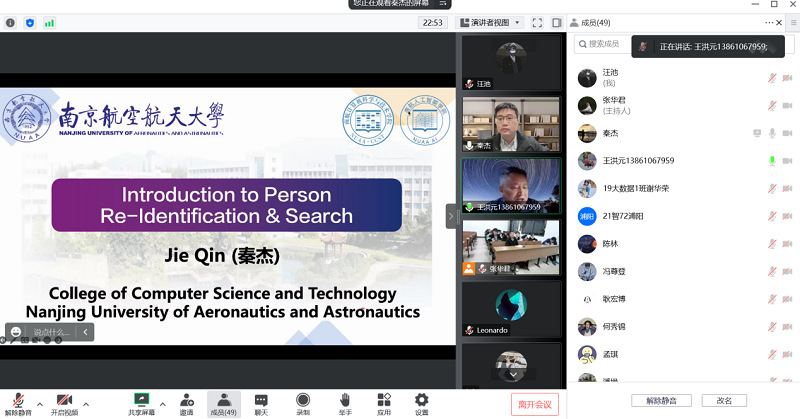Select member row 张华君 (主持人)
Screen dimensions: 800x419
tap(683, 105)
